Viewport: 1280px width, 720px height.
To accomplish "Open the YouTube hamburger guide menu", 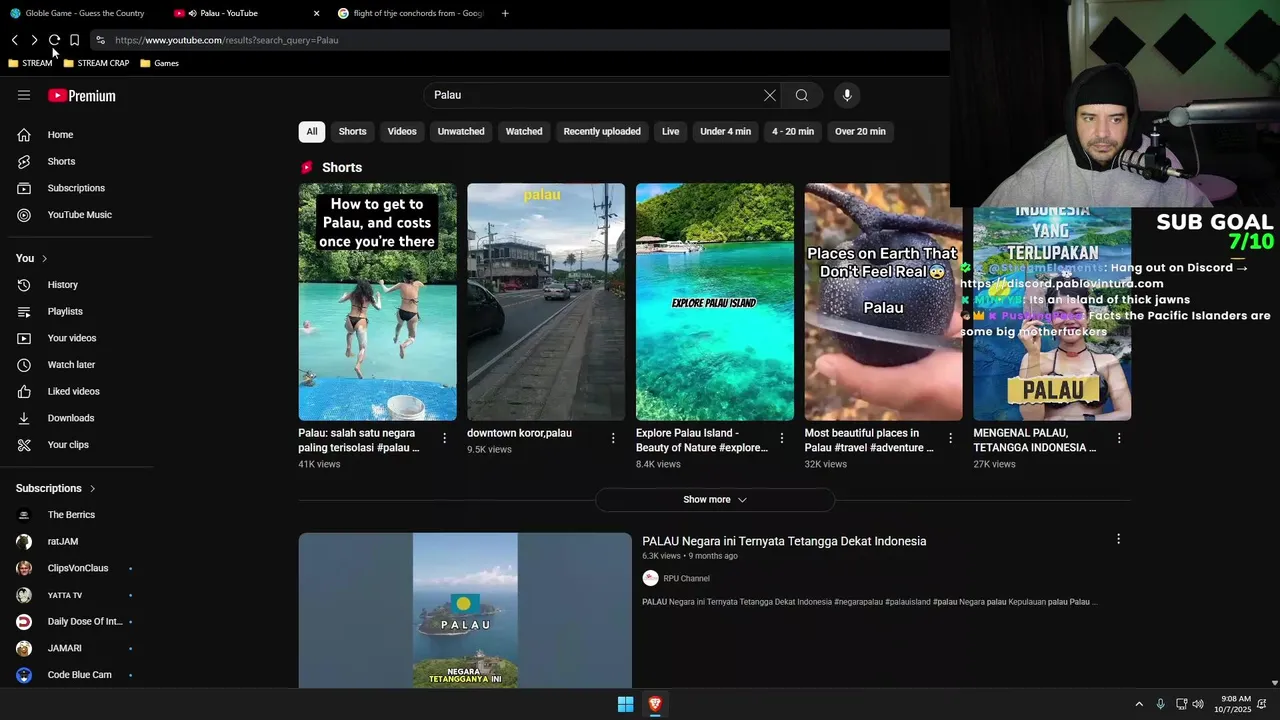I will tap(24, 95).
